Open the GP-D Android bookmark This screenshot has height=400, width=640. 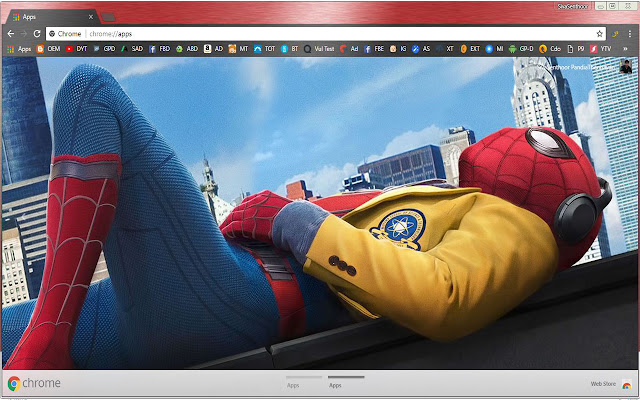(521, 49)
